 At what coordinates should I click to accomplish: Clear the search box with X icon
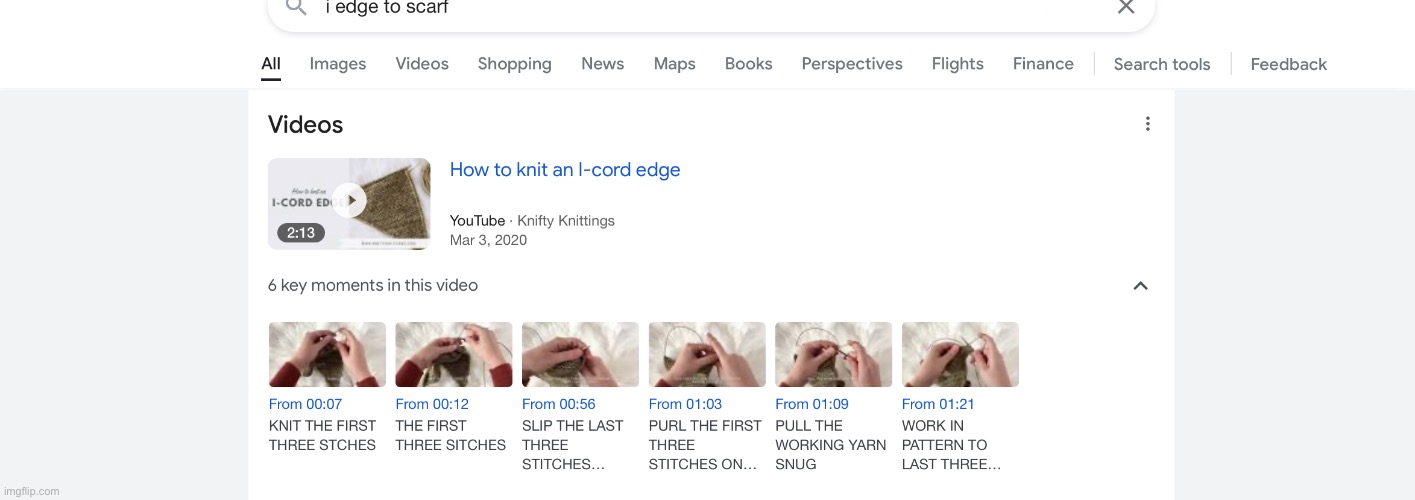click(x=1126, y=7)
